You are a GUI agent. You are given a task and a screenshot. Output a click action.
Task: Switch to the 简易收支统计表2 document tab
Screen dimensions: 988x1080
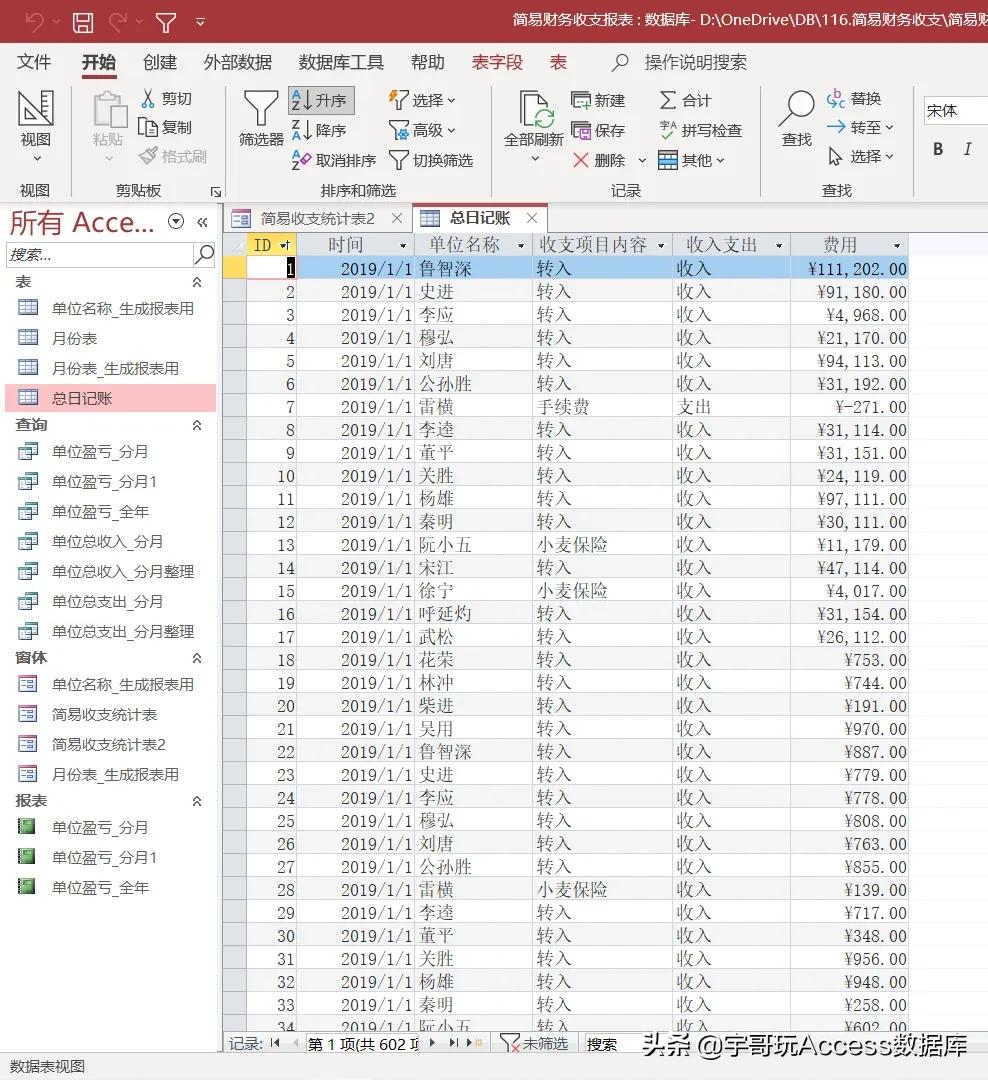point(318,219)
